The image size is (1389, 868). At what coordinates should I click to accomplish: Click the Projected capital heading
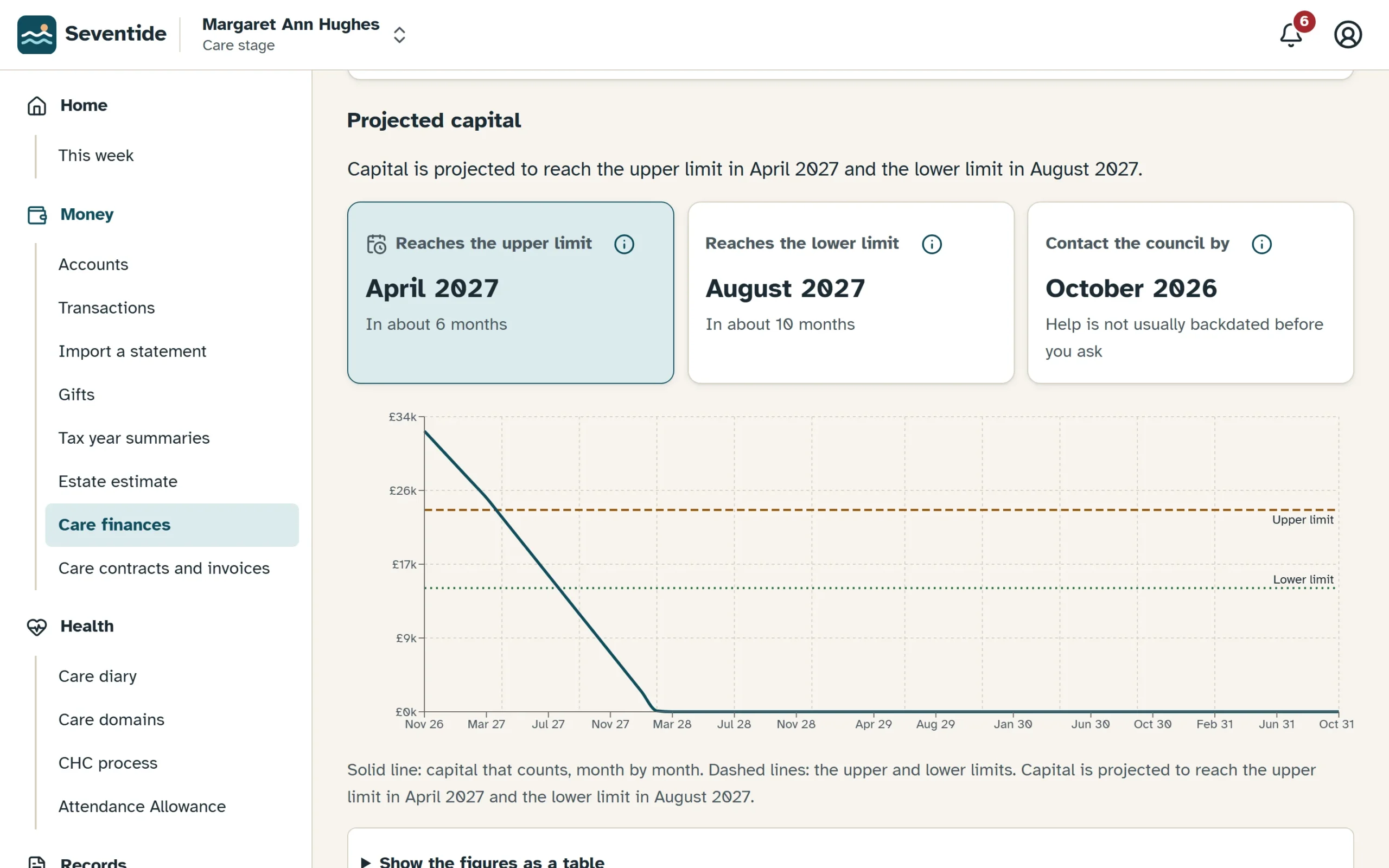point(434,120)
